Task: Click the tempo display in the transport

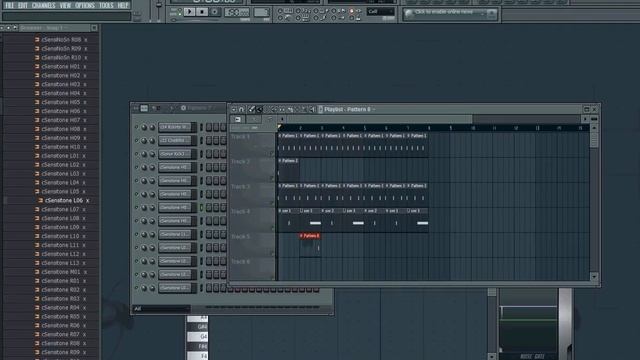Action: [x=237, y=12]
